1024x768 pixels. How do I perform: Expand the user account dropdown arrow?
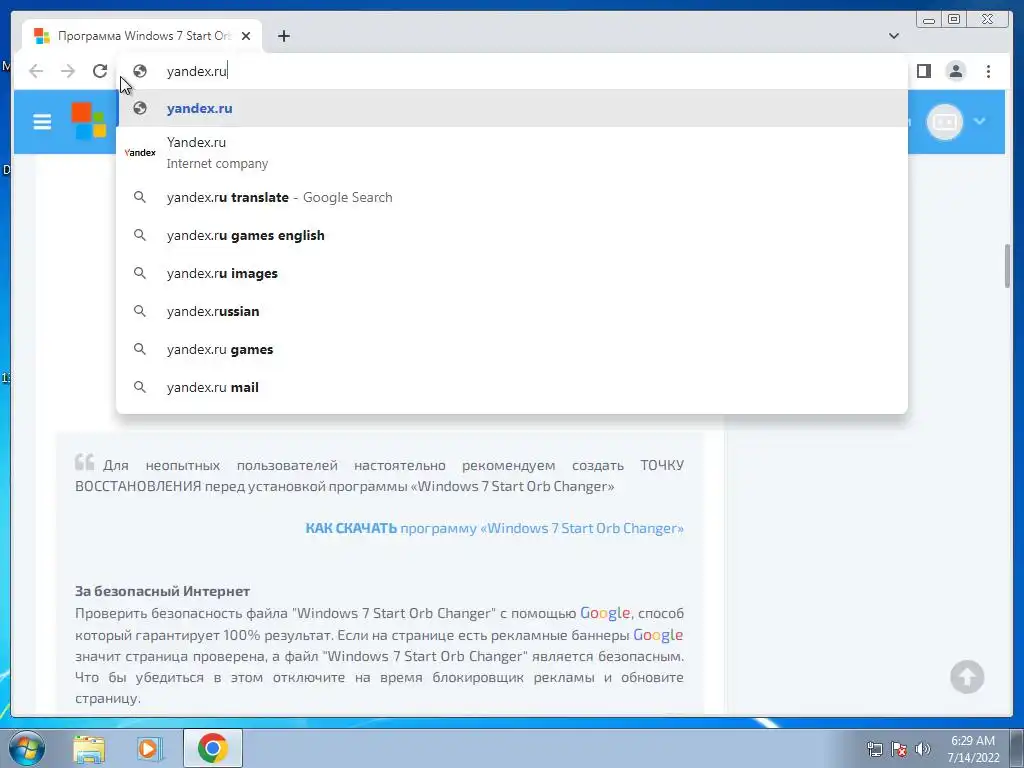click(x=980, y=121)
